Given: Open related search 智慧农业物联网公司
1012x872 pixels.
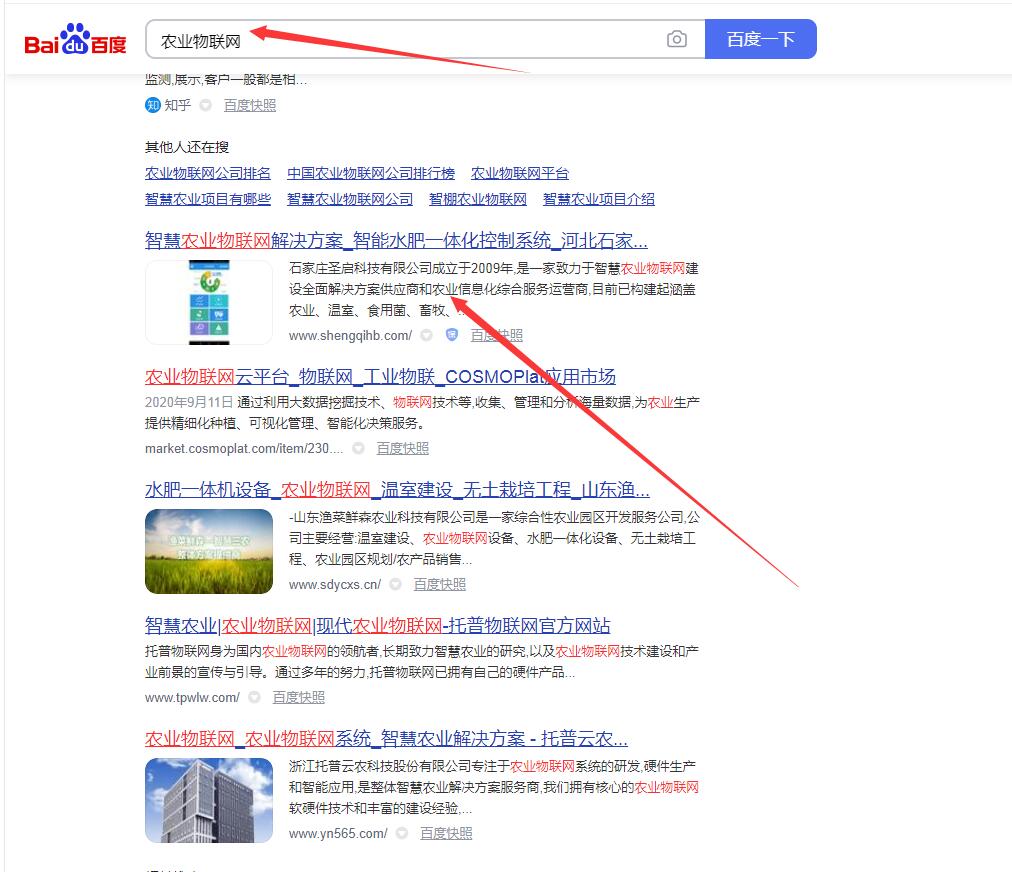Looking at the screenshot, I should tap(350, 199).
